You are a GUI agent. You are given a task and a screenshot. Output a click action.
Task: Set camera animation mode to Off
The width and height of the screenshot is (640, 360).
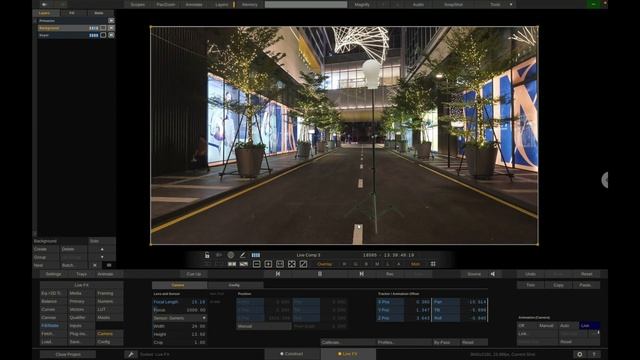point(521,326)
